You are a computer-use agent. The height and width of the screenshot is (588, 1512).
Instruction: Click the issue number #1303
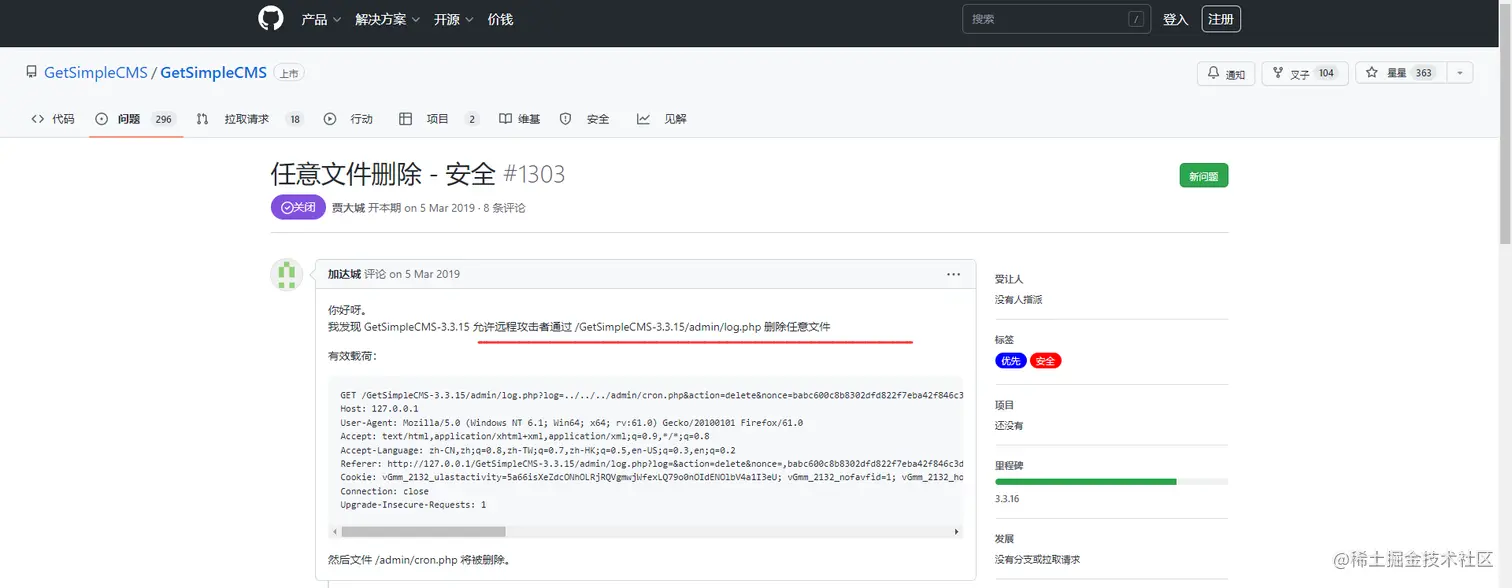tap(534, 174)
